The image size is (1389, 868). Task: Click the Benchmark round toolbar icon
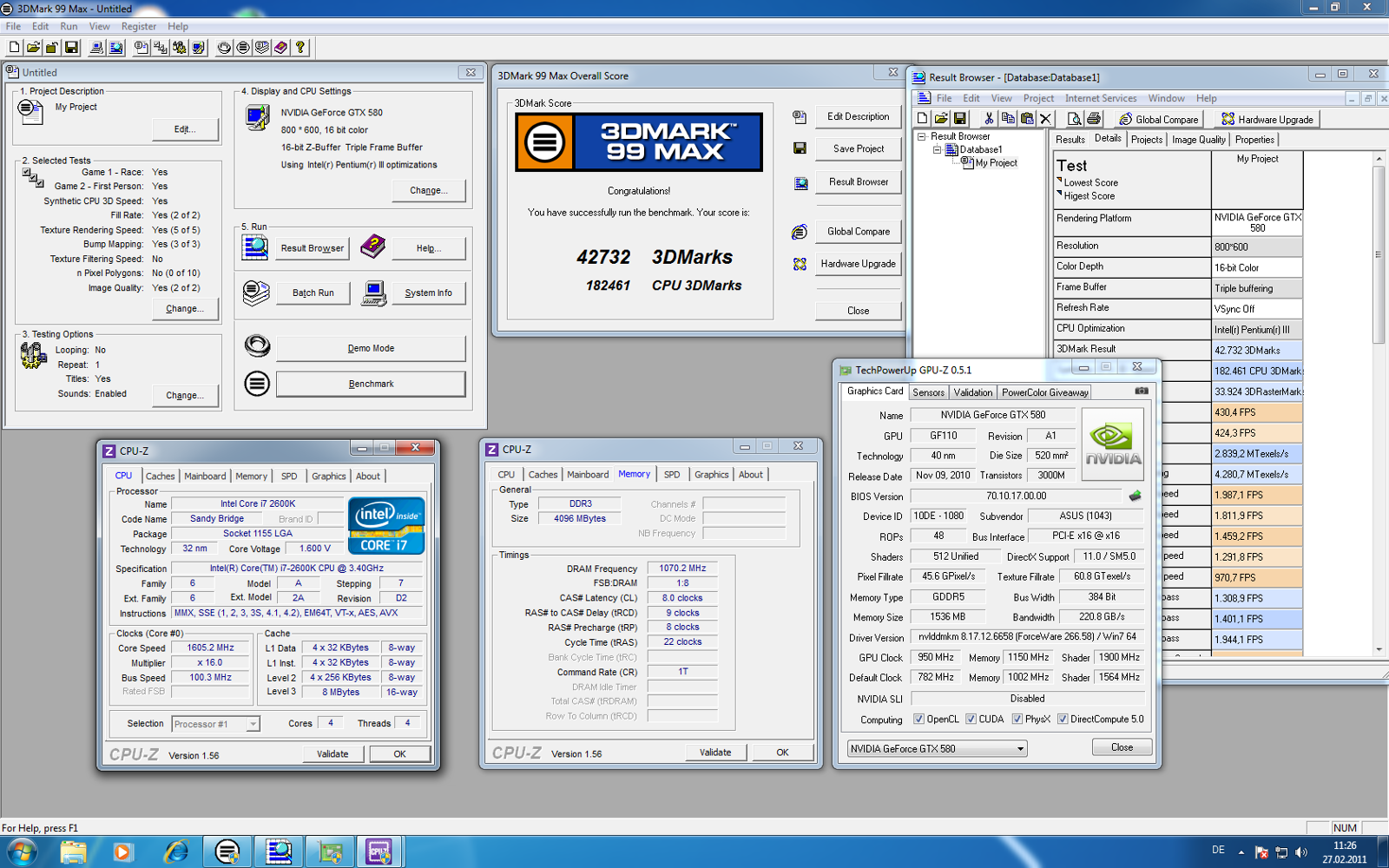243,48
